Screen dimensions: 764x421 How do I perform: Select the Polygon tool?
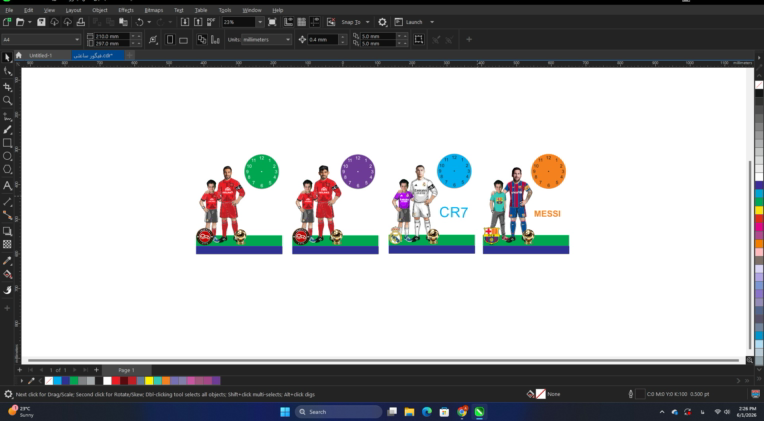[7, 170]
